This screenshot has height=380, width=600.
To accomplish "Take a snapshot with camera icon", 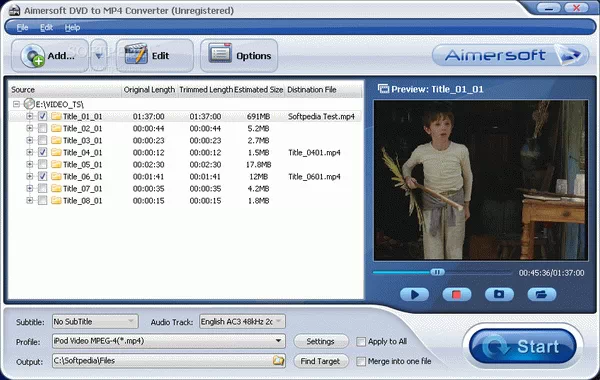I will [499, 294].
